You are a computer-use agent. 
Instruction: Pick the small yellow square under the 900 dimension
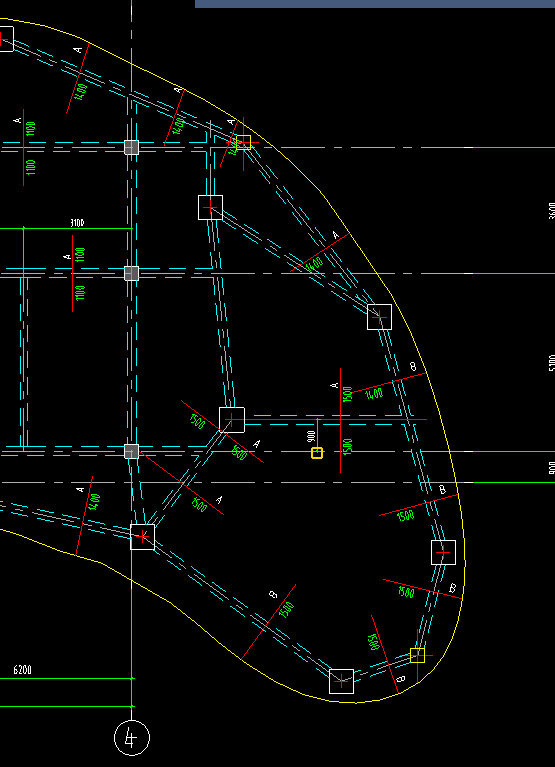tap(317, 453)
